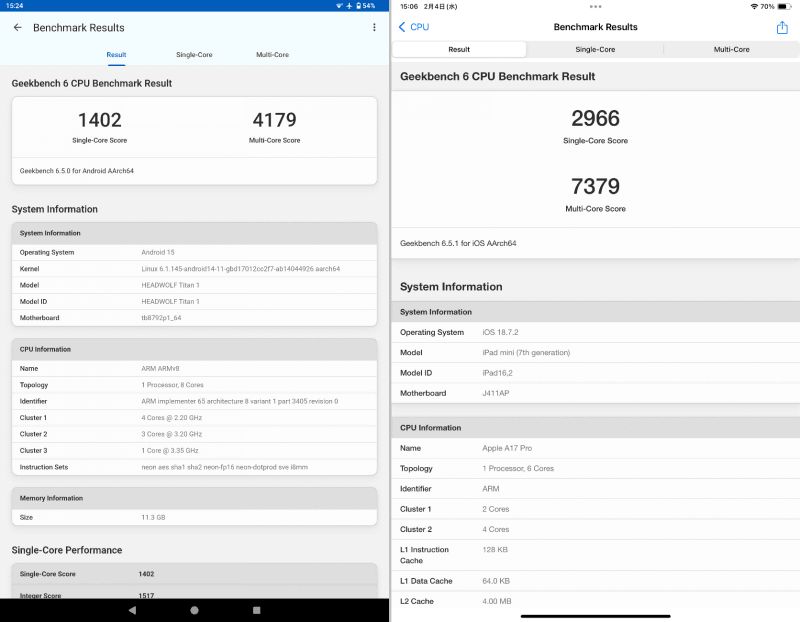Switch to the Single-Core tab on Android

[194, 55]
